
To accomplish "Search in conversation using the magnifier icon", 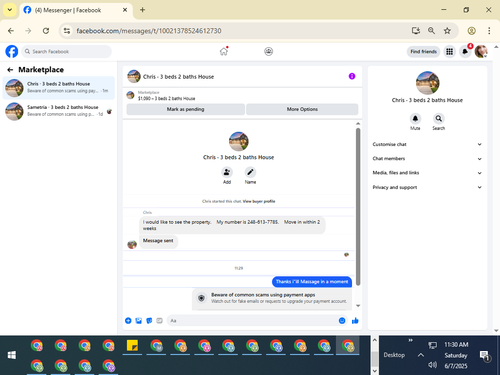I will point(439,118).
